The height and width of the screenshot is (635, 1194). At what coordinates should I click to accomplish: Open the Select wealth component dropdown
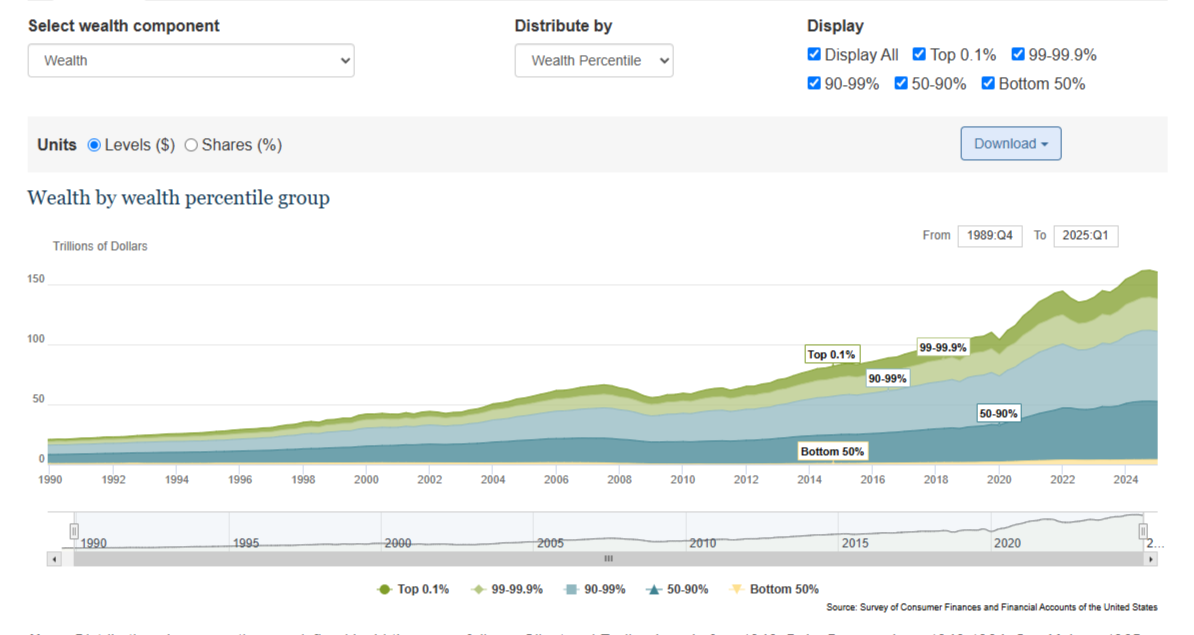point(191,60)
